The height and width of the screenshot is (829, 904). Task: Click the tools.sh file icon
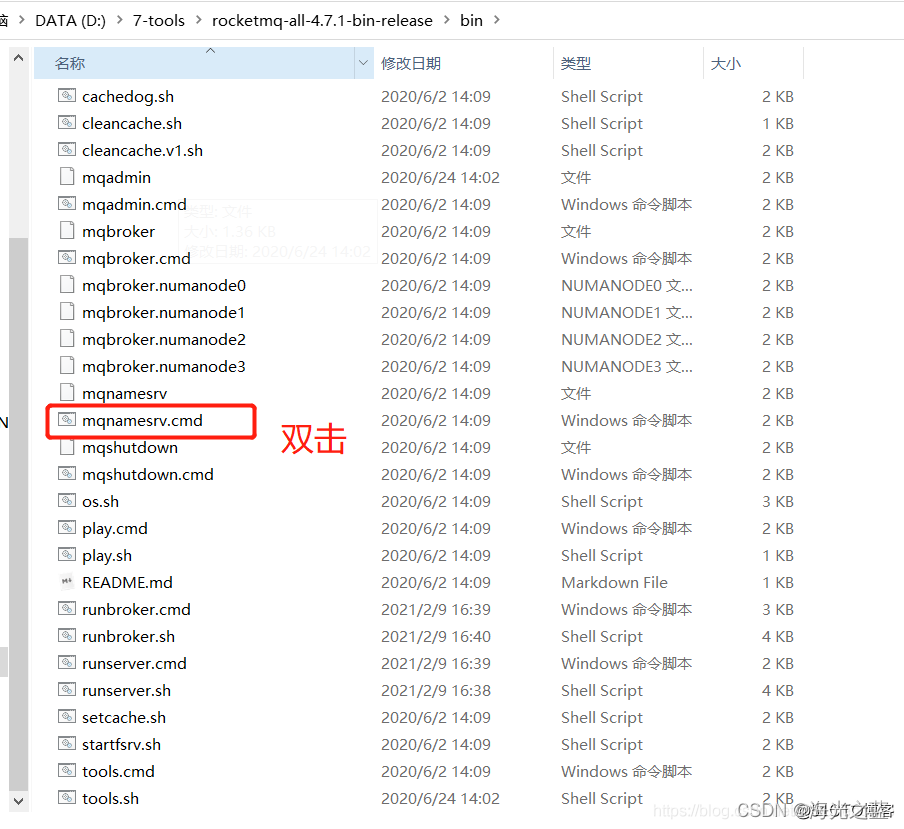click(x=67, y=798)
